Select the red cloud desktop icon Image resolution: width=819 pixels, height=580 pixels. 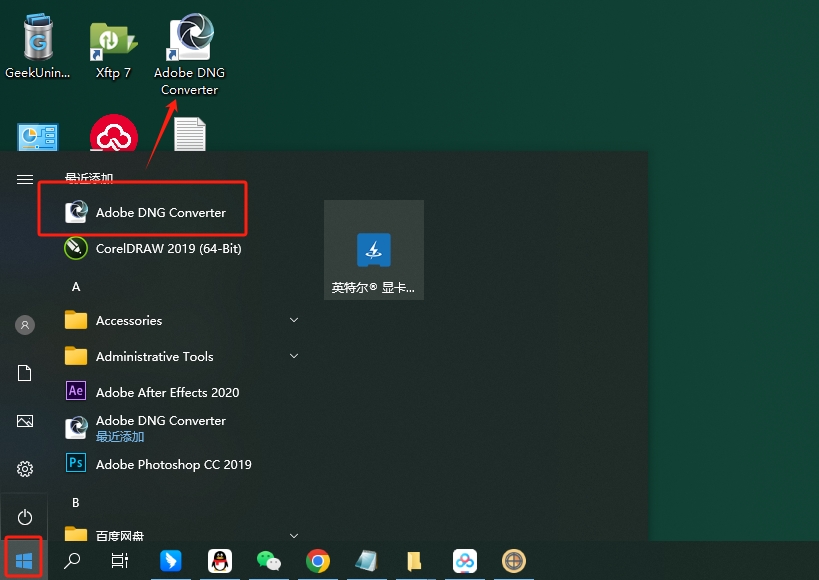(114, 133)
